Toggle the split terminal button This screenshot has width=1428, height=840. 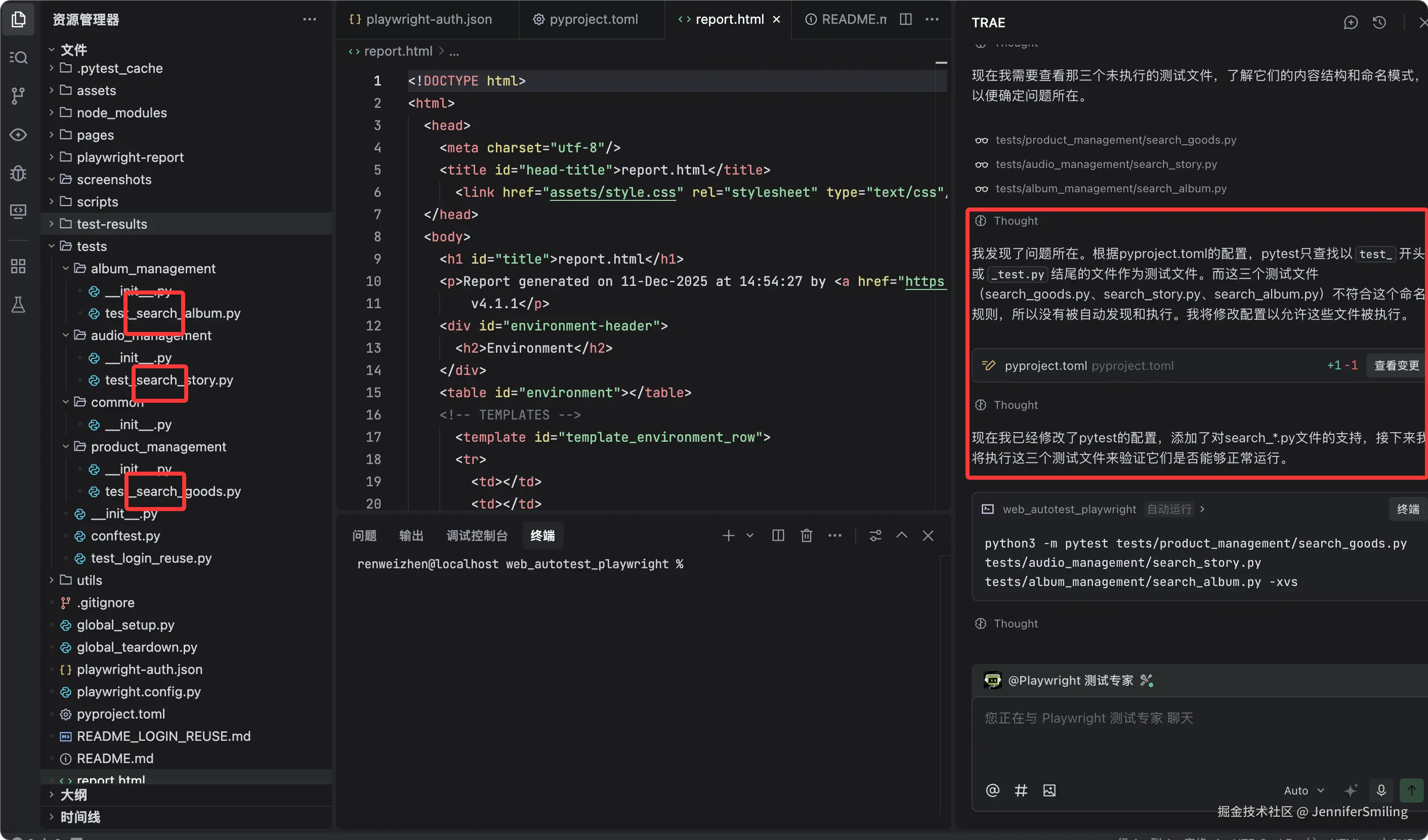click(x=777, y=535)
